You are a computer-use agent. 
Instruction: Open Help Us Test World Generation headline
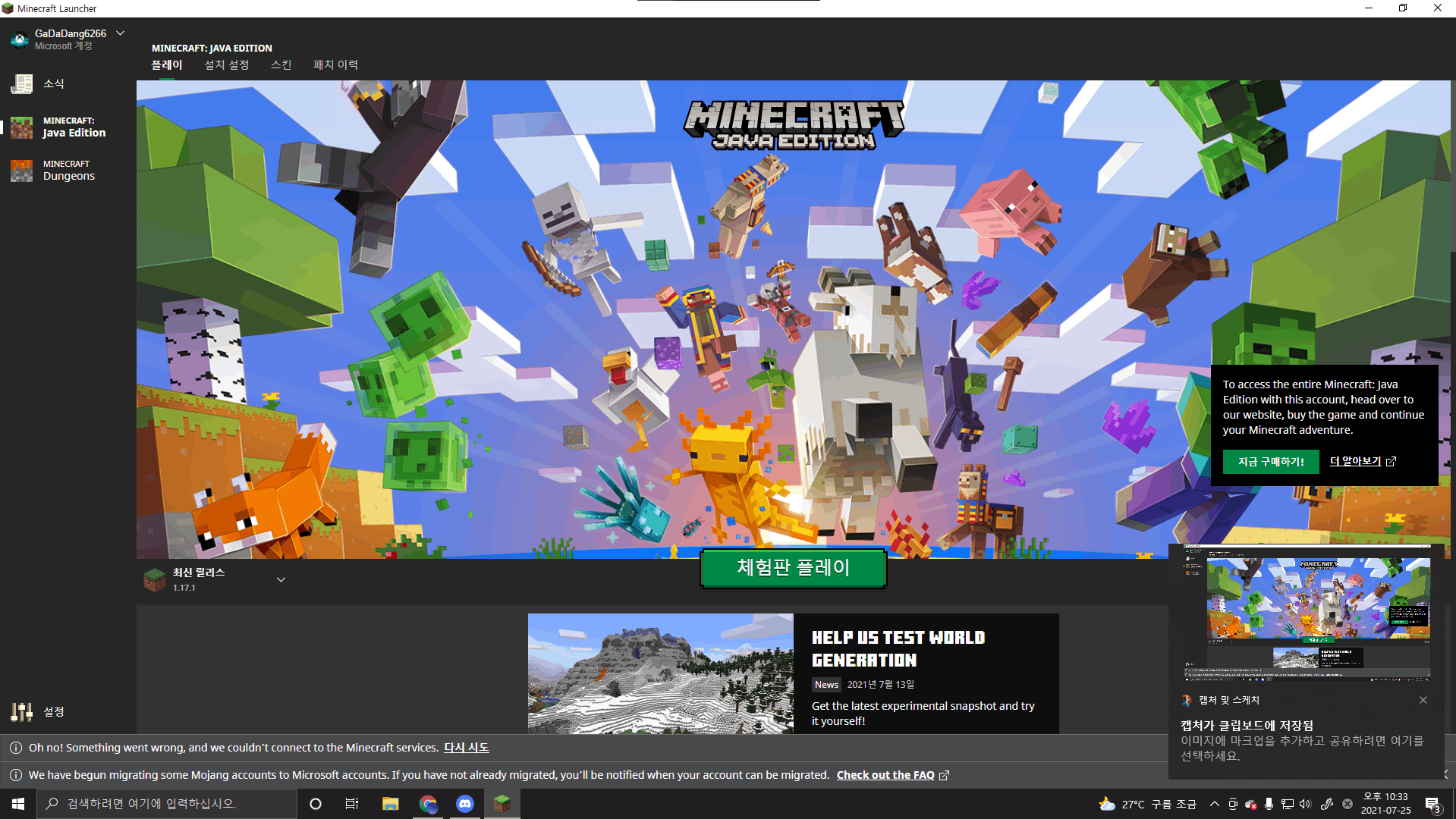point(898,649)
